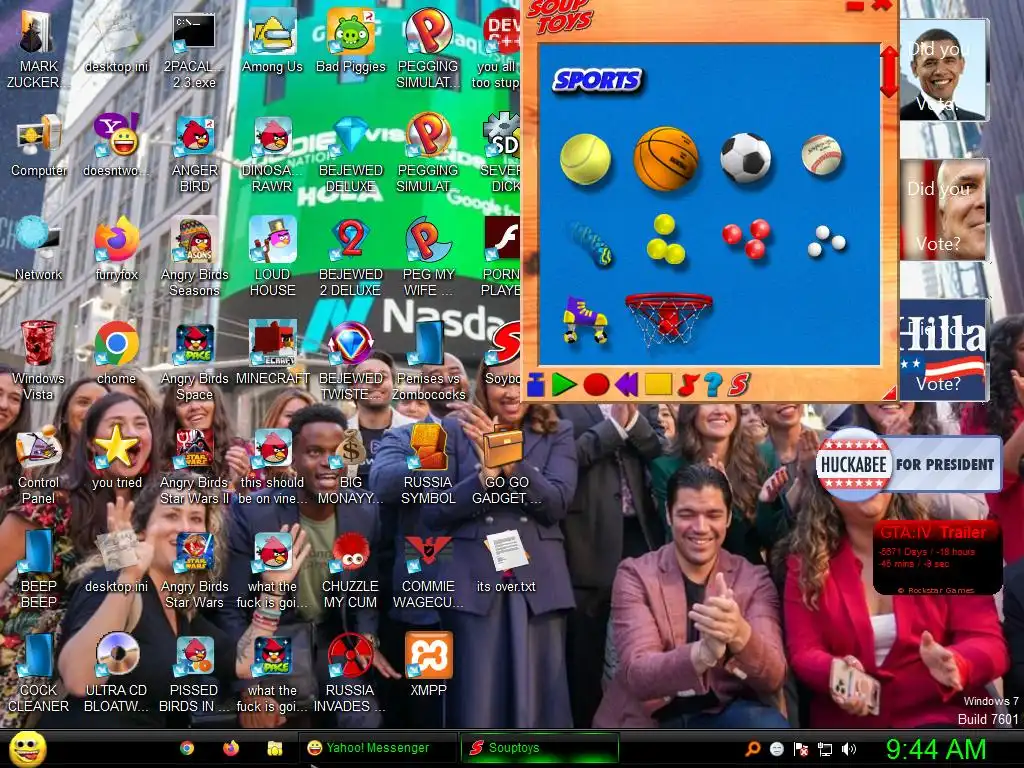The width and height of the screenshot is (1024, 768).
Task: Open the LOUD HOUSE desktop icon
Action: (272, 257)
